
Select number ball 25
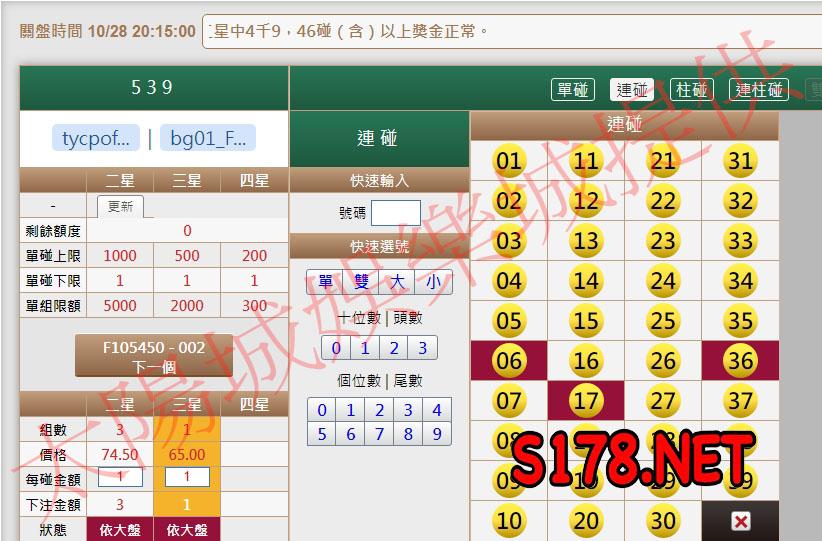pyautogui.click(x=663, y=321)
